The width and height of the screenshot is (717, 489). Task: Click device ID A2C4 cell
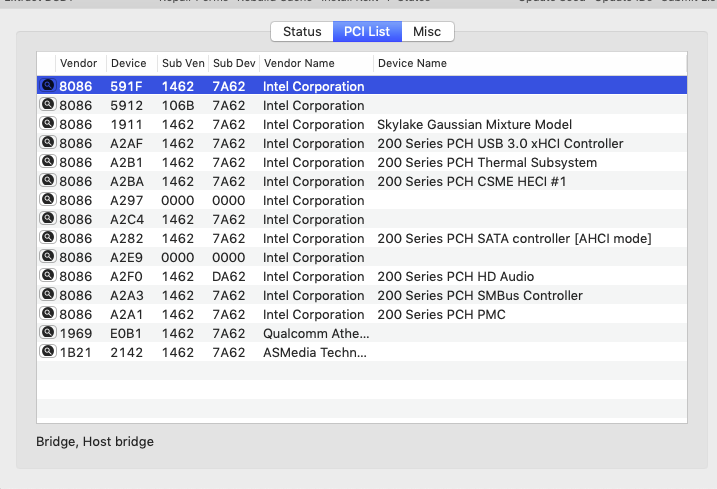click(x=127, y=220)
